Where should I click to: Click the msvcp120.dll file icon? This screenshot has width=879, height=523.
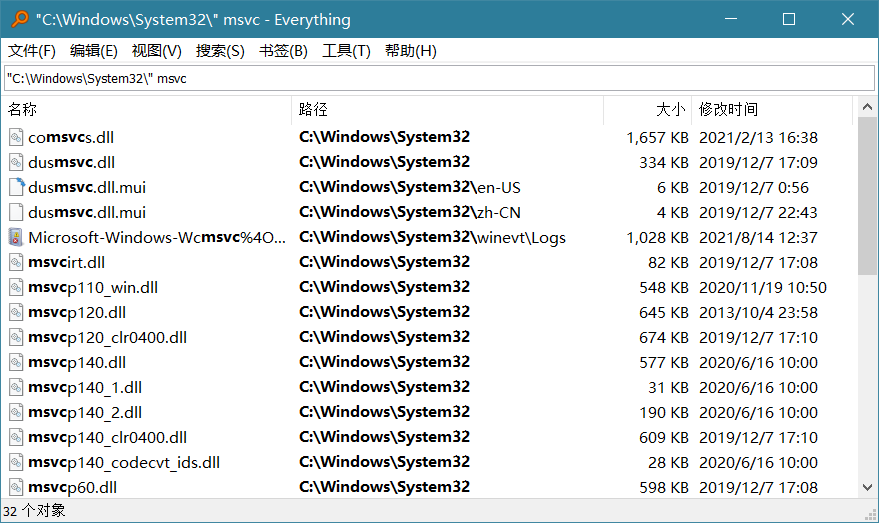tap(16, 312)
